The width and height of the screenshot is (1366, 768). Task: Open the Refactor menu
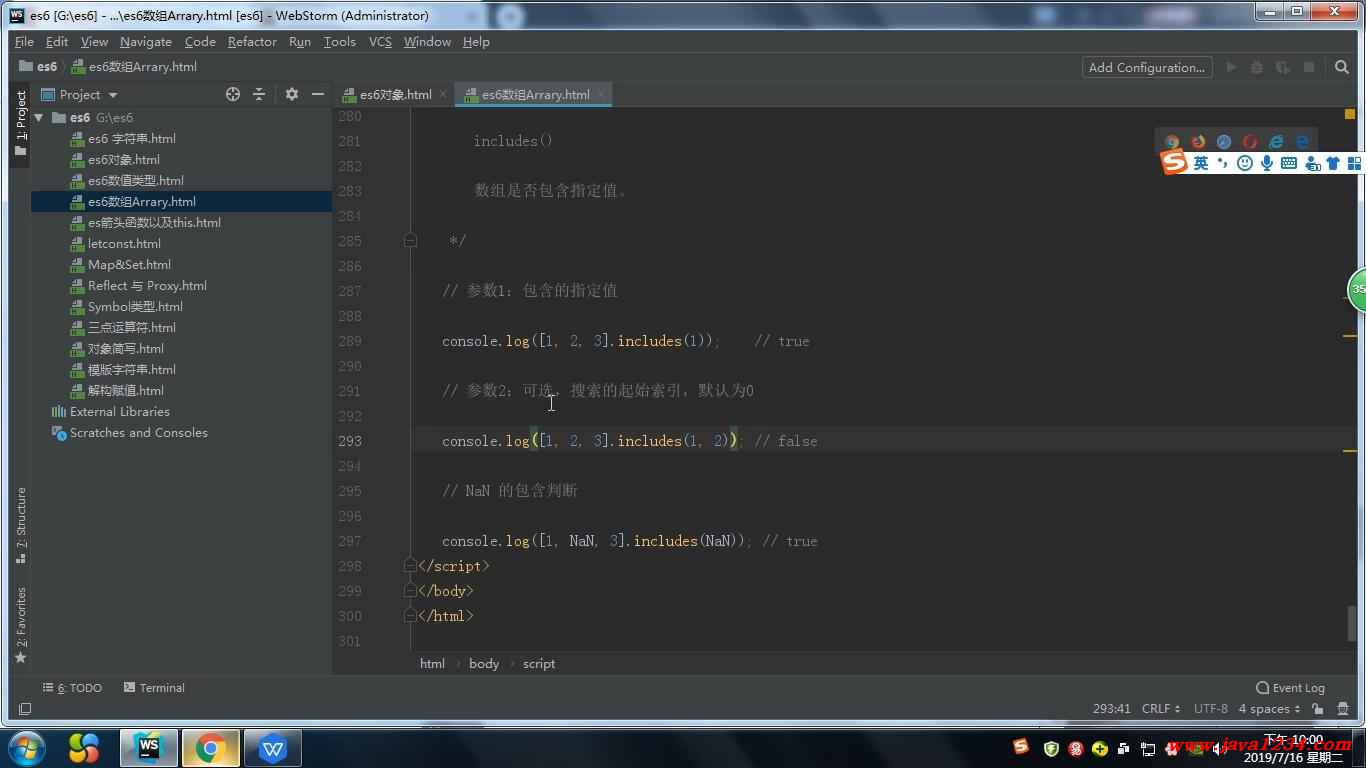point(252,41)
